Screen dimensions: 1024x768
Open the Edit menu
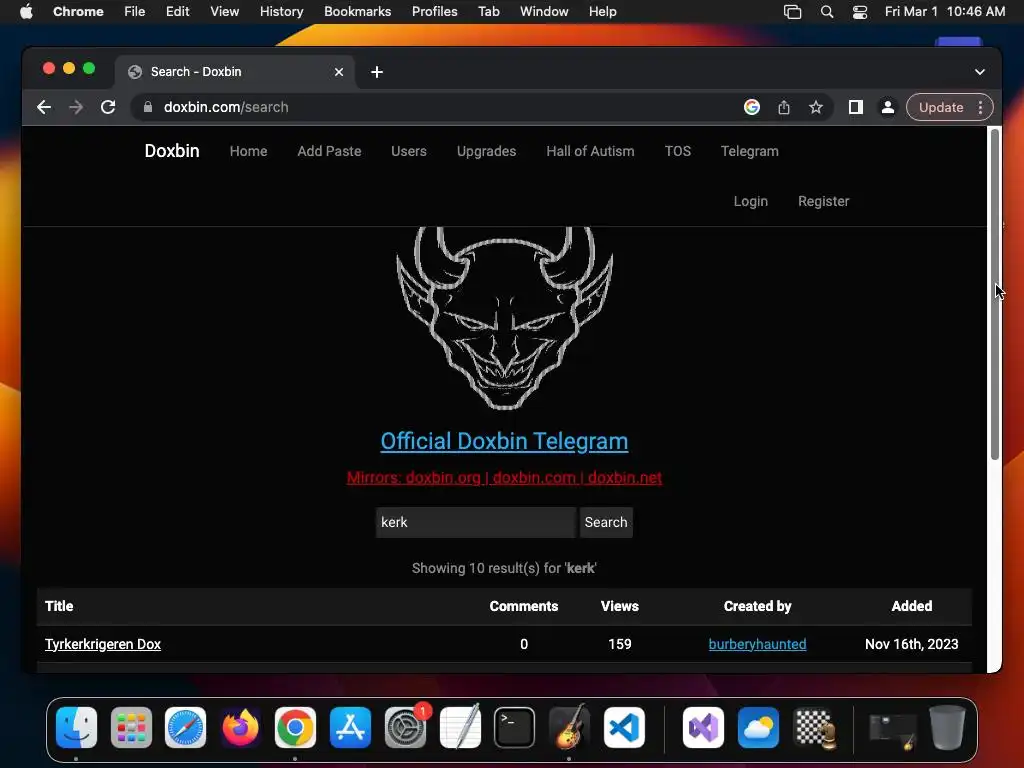coord(177,12)
